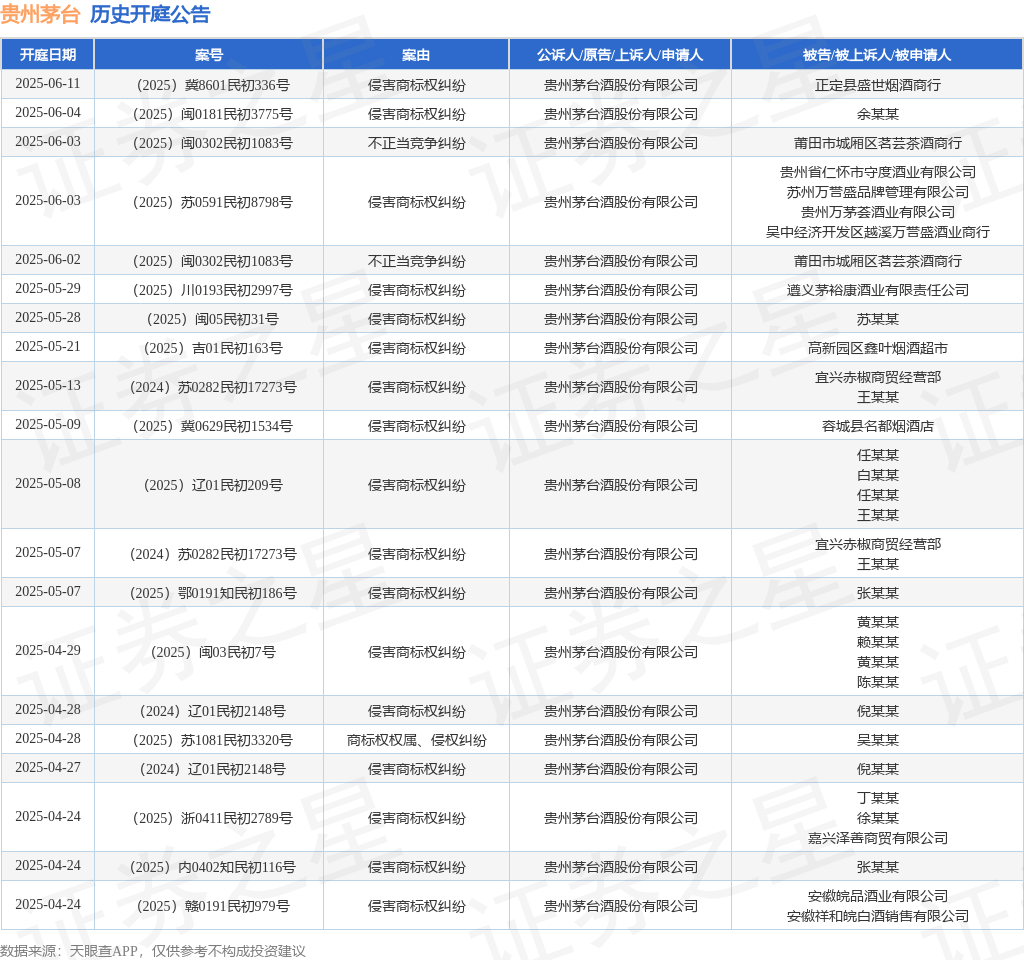Select the date 2025-06-04

pos(48,112)
